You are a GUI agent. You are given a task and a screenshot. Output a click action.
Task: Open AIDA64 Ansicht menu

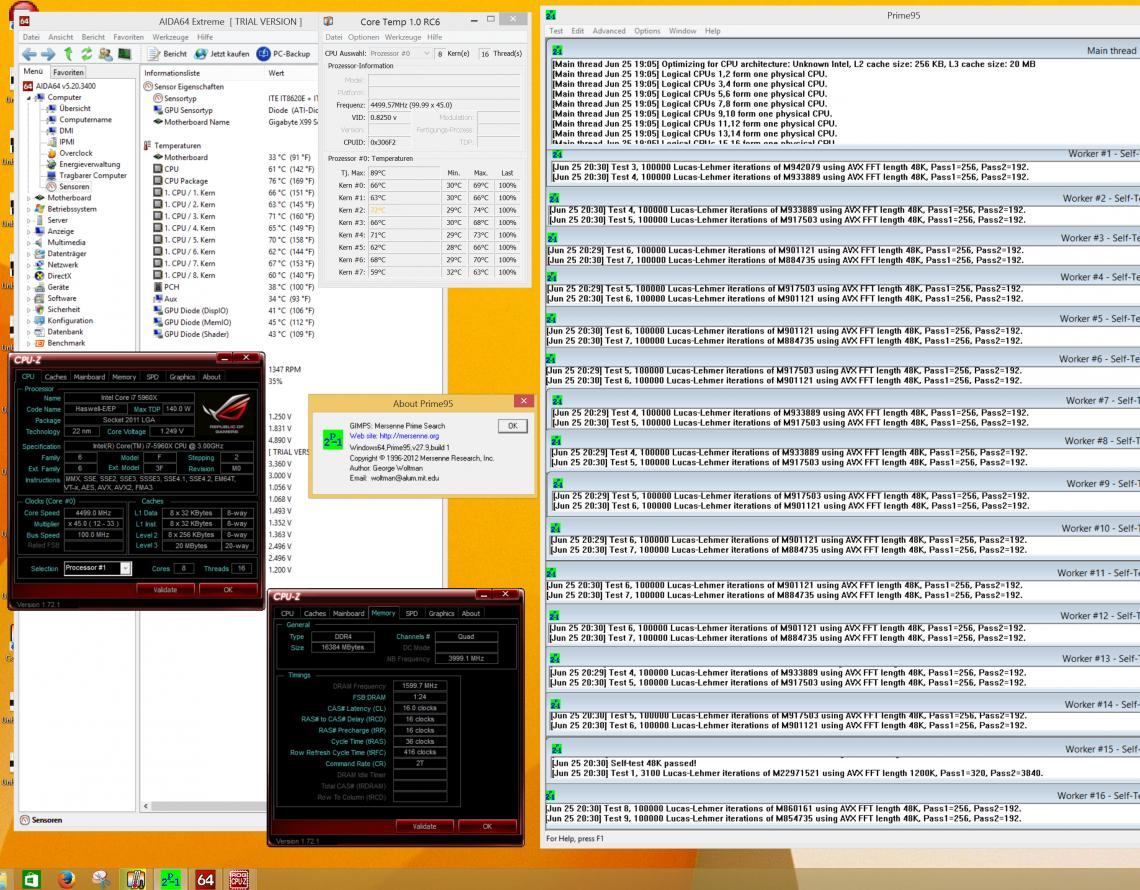click(x=60, y=37)
